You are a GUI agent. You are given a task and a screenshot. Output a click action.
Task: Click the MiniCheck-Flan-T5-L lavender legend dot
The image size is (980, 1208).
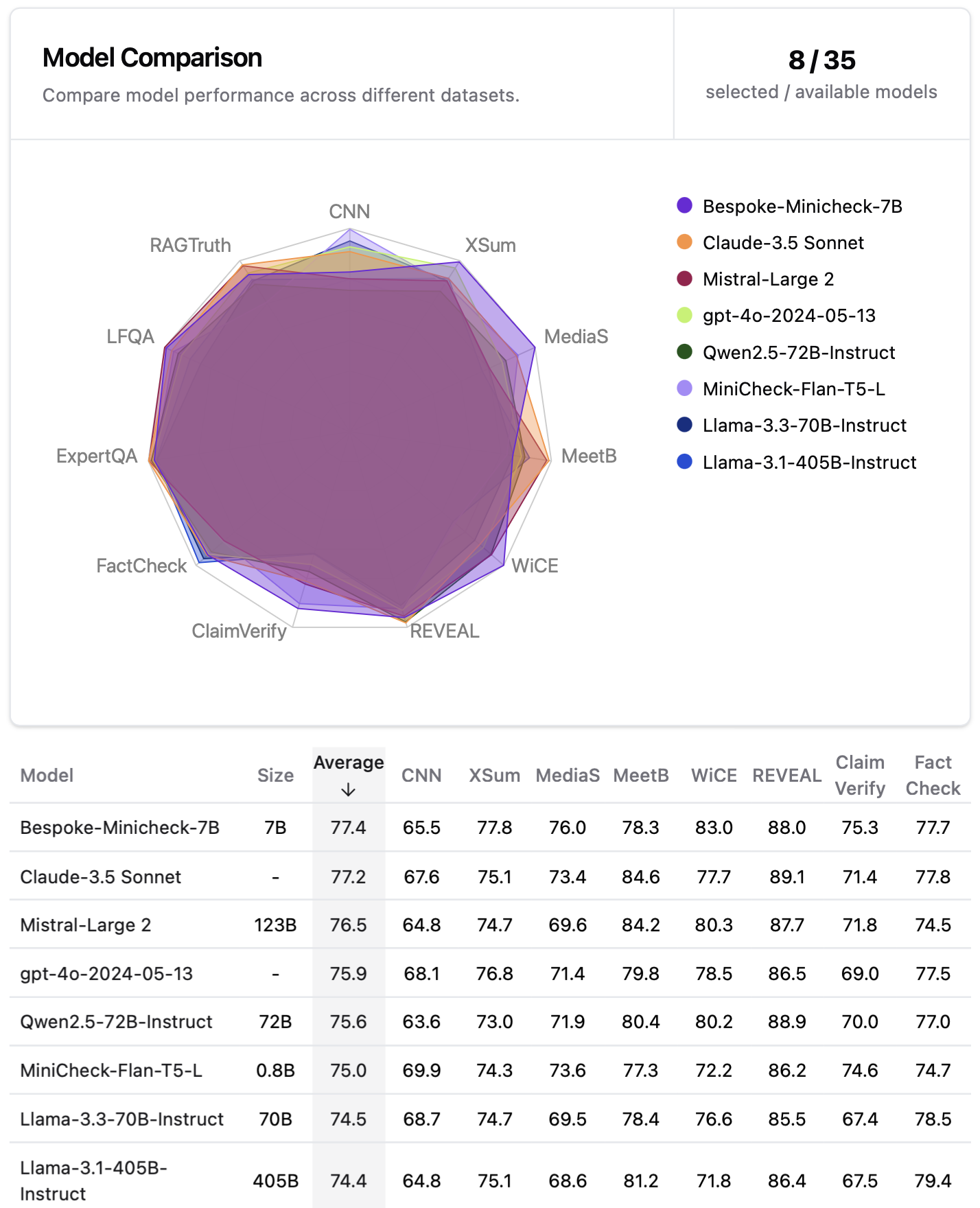click(x=684, y=388)
